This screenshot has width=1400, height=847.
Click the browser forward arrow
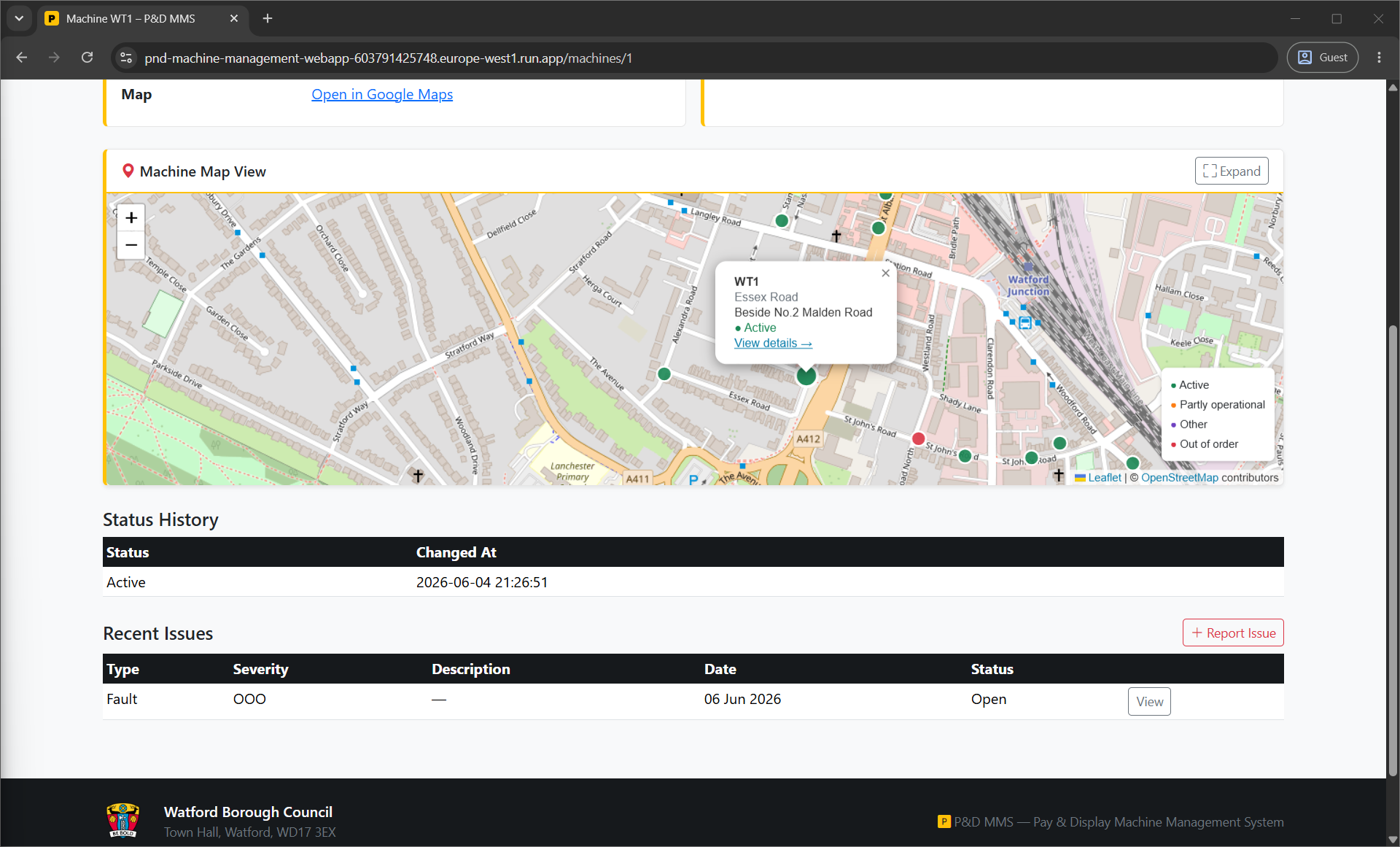tap(54, 58)
